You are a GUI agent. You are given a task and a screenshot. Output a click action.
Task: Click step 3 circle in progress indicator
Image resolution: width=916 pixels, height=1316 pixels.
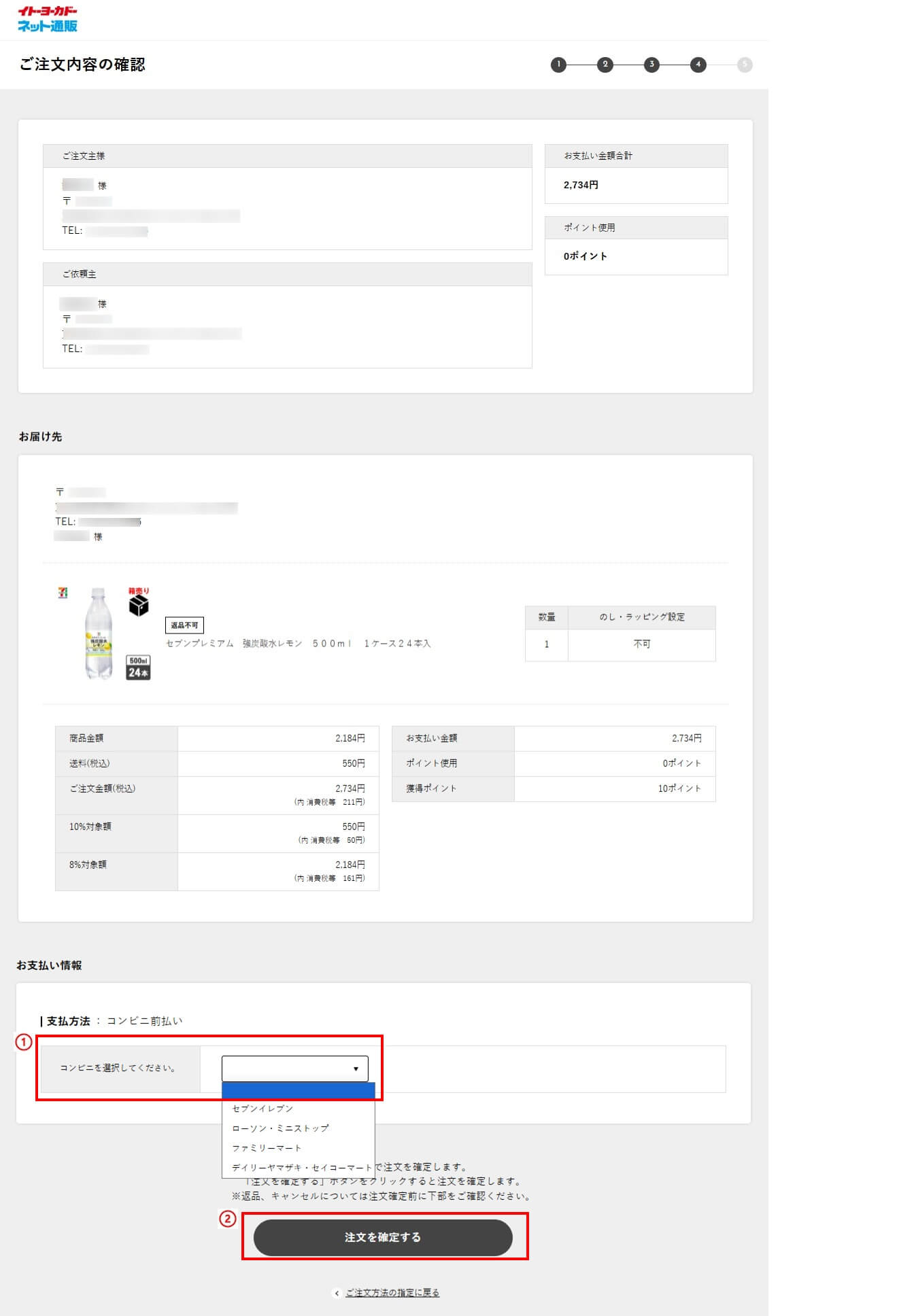pyautogui.click(x=651, y=65)
